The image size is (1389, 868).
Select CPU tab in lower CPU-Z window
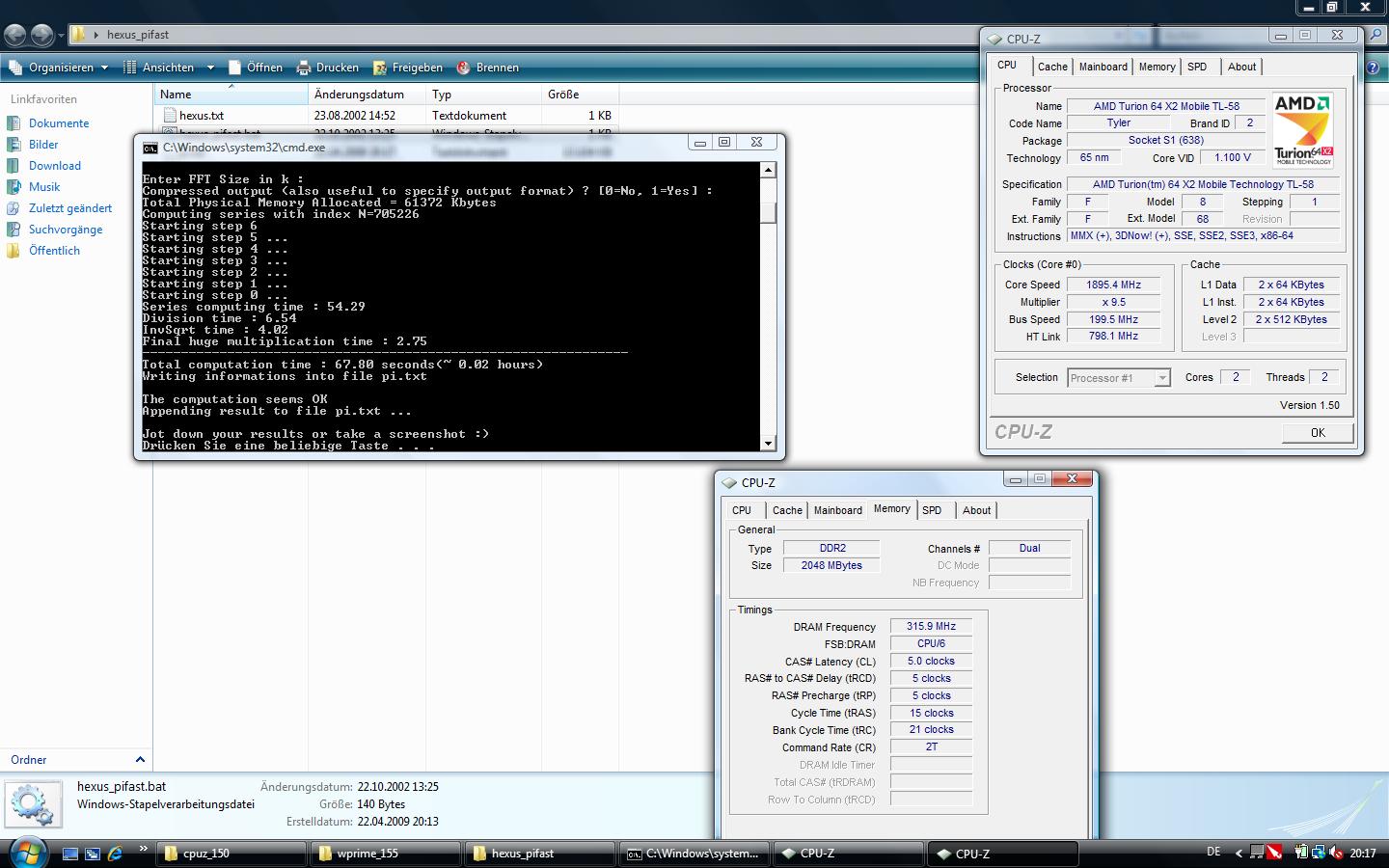coord(741,510)
